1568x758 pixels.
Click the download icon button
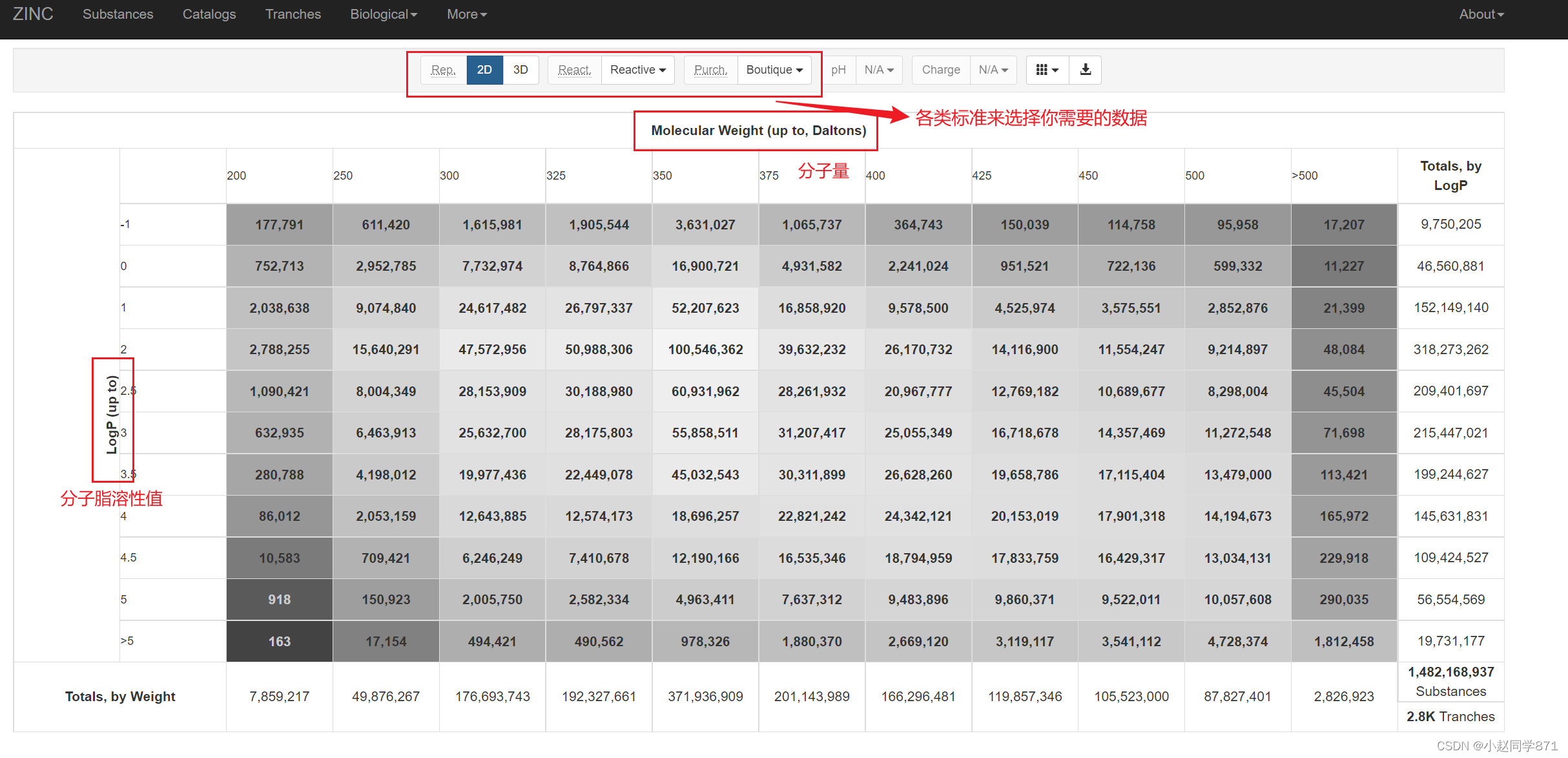pyautogui.click(x=1085, y=70)
